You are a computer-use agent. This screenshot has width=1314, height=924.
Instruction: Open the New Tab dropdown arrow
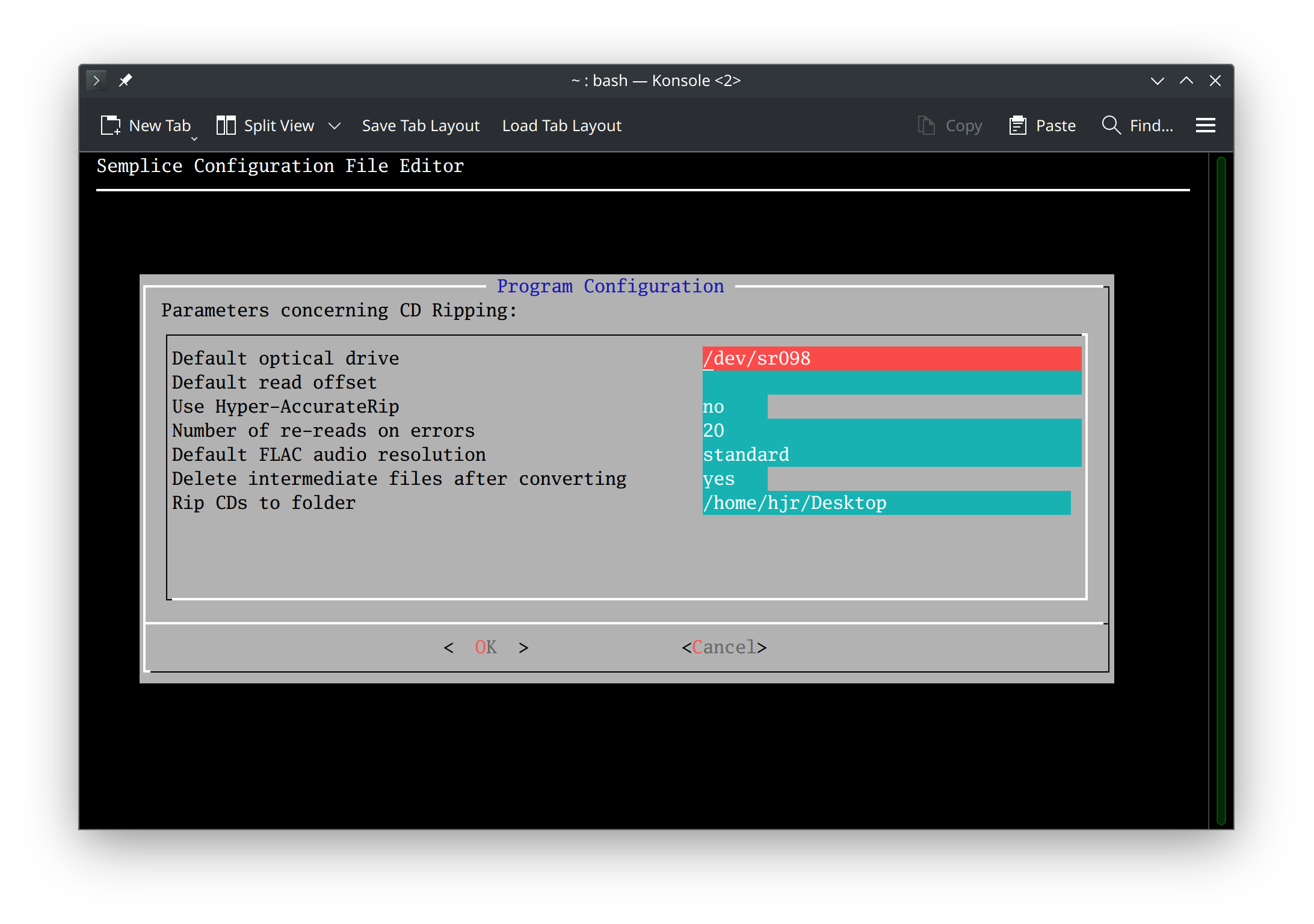click(x=194, y=139)
